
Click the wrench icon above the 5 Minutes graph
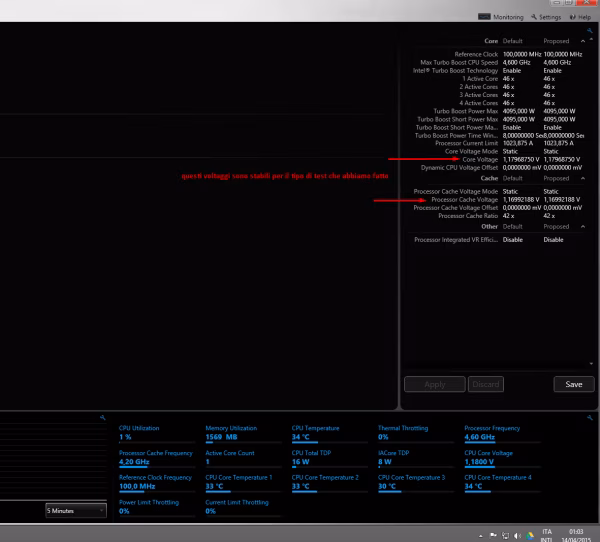coord(103,418)
